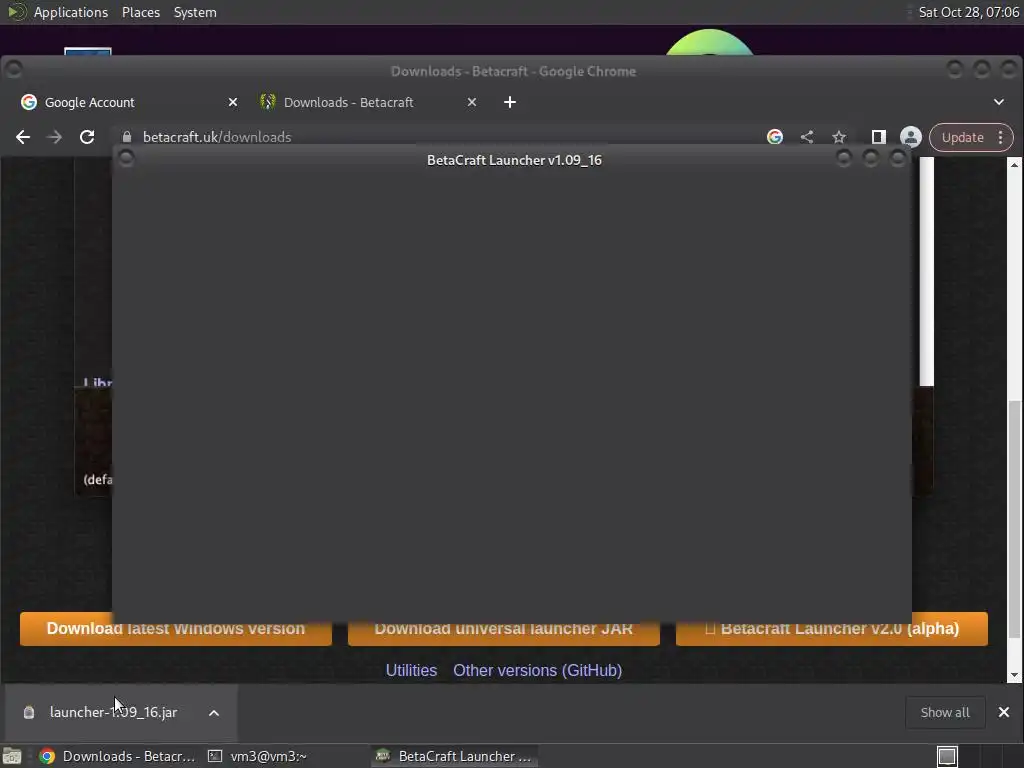Open a new Chrome tab
This screenshot has width=1024, height=768.
point(510,103)
